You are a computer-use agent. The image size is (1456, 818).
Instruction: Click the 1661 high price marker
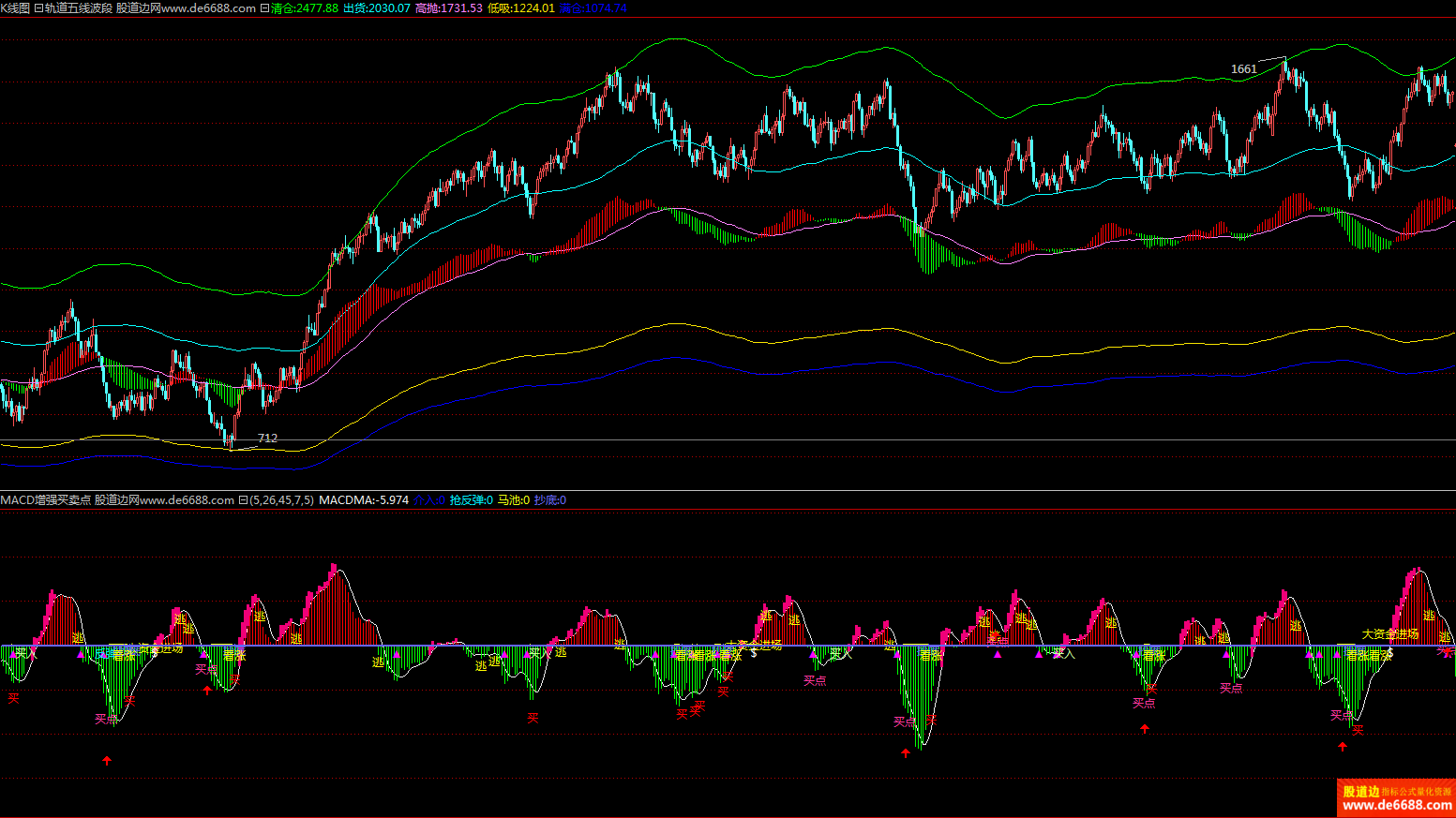coord(1243,69)
